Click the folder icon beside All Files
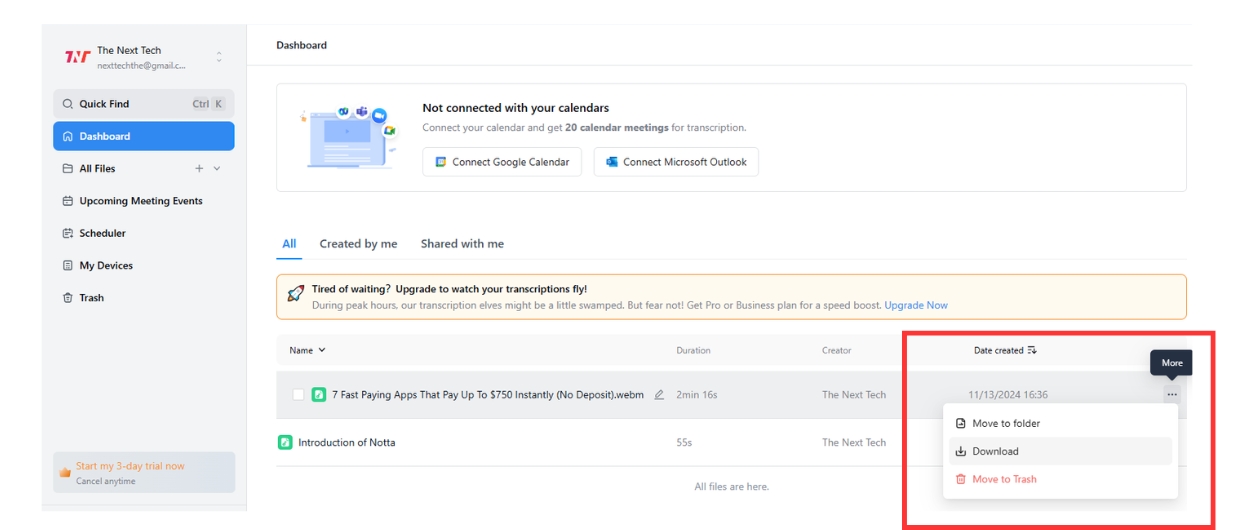 click(68, 168)
